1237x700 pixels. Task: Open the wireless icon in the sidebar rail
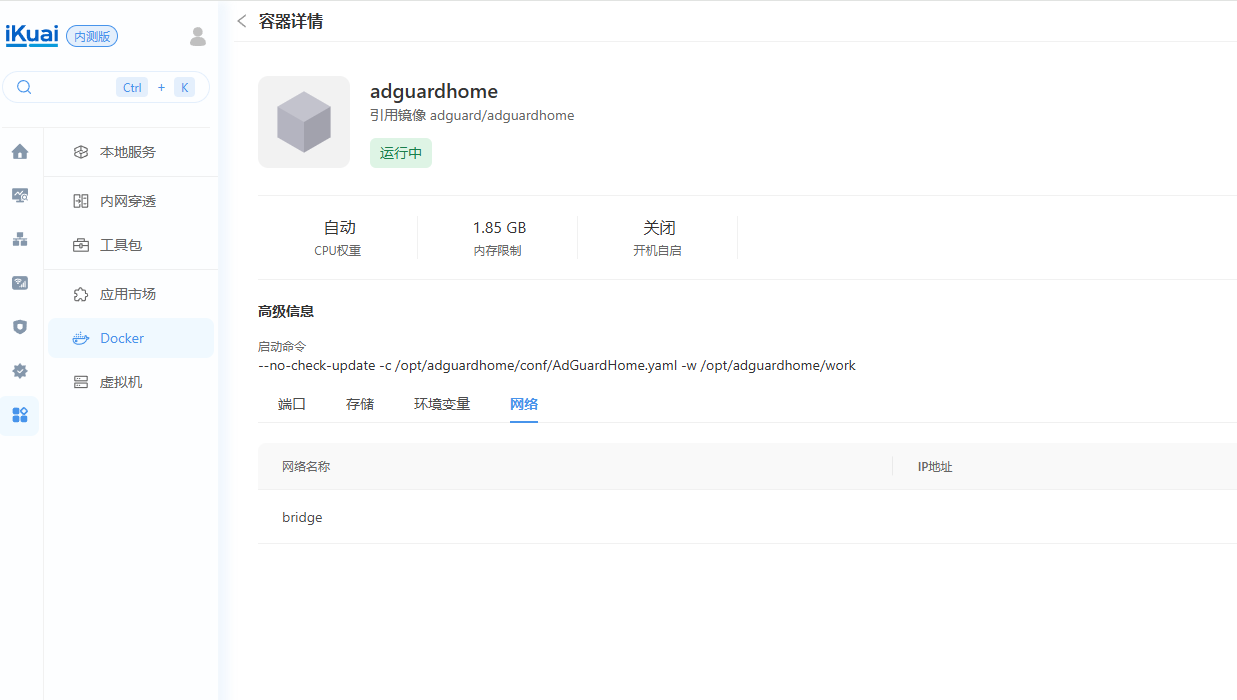pos(20,283)
